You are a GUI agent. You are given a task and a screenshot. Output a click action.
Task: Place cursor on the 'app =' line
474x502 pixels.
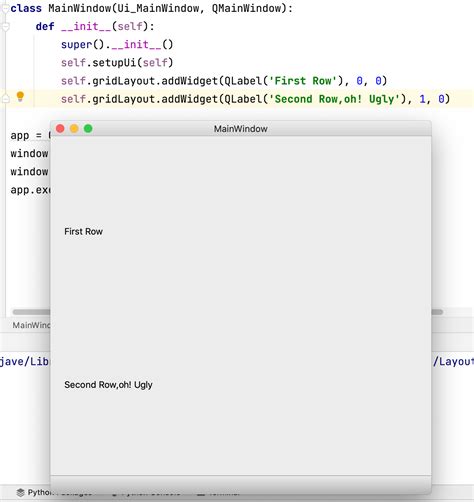click(x=30, y=135)
